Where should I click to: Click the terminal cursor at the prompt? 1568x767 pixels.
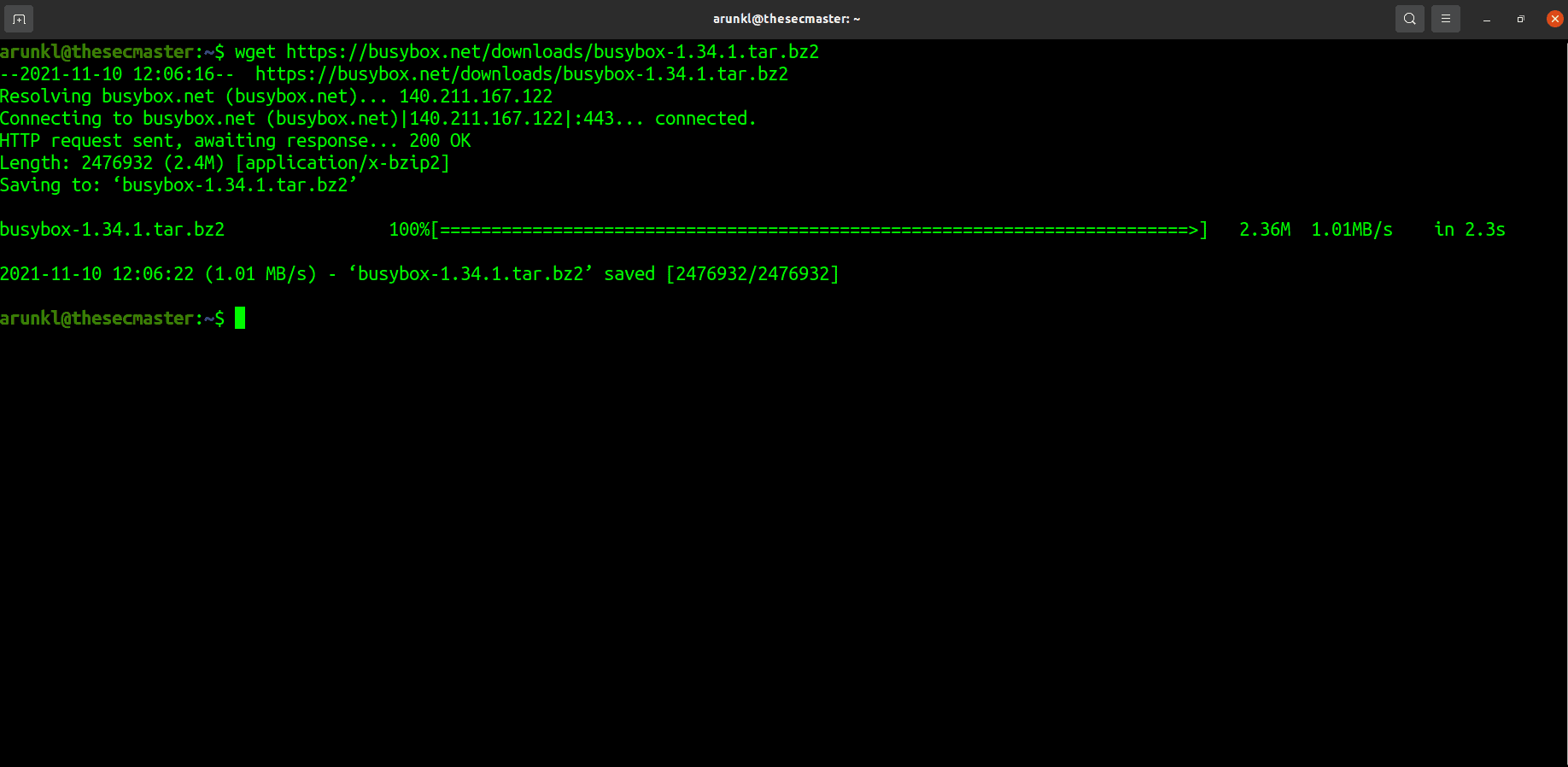click(240, 318)
